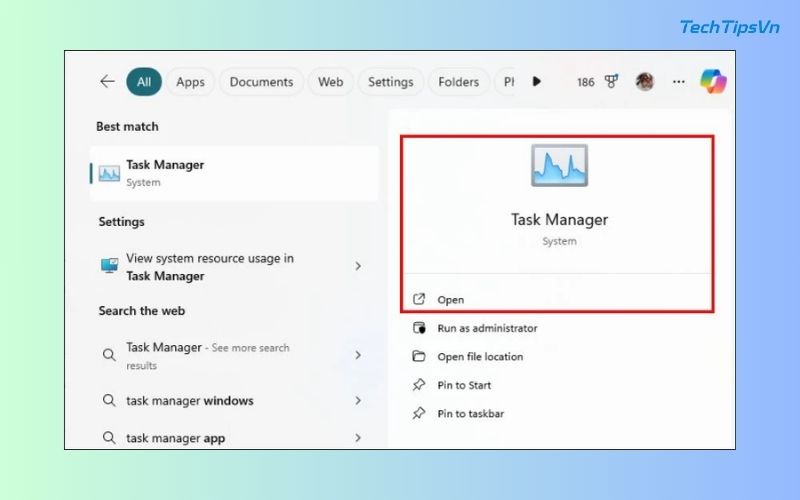
Task: Click search icon beside task manager app
Action: coord(109,437)
